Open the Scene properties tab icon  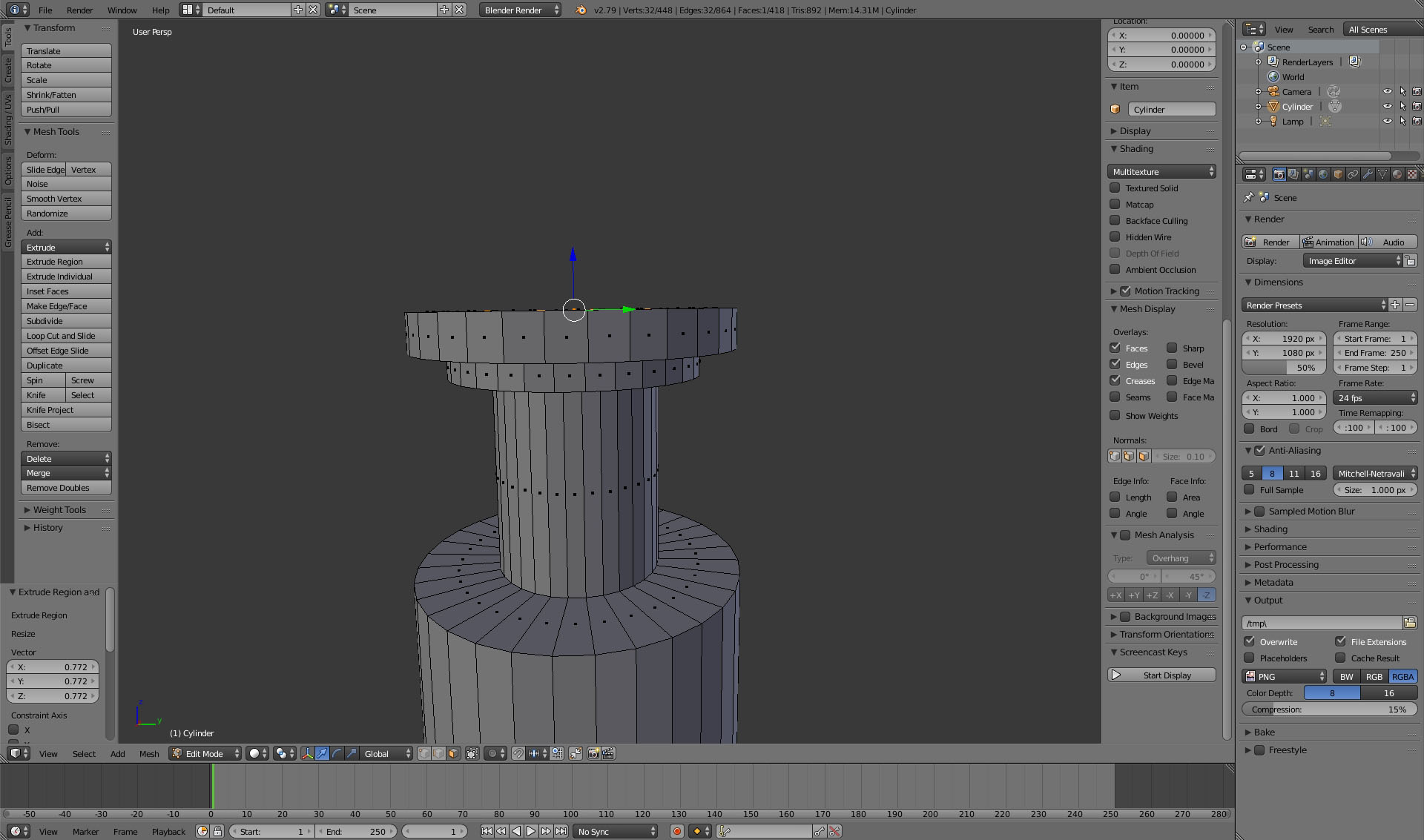(1308, 174)
